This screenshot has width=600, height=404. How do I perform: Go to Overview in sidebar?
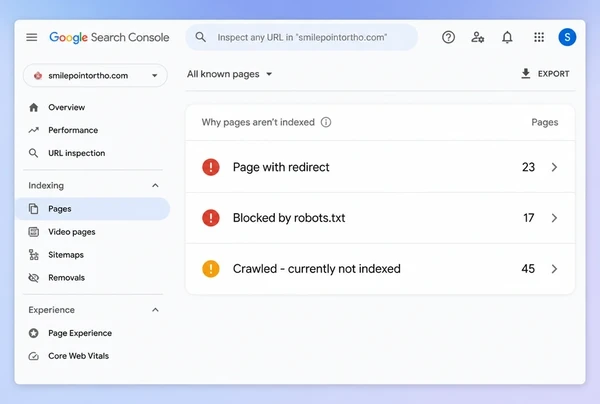coord(67,108)
